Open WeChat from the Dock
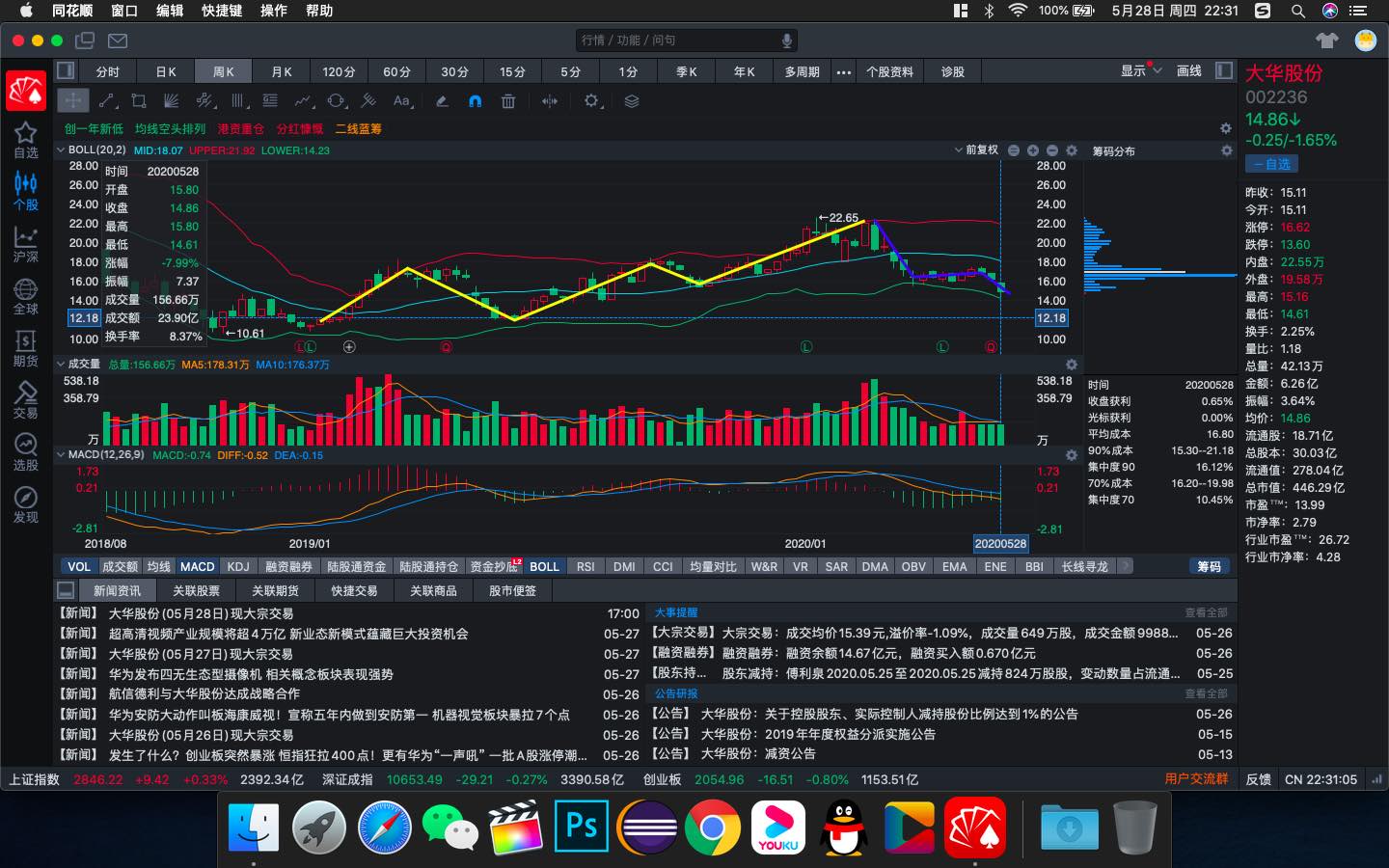 [x=450, y=827]
